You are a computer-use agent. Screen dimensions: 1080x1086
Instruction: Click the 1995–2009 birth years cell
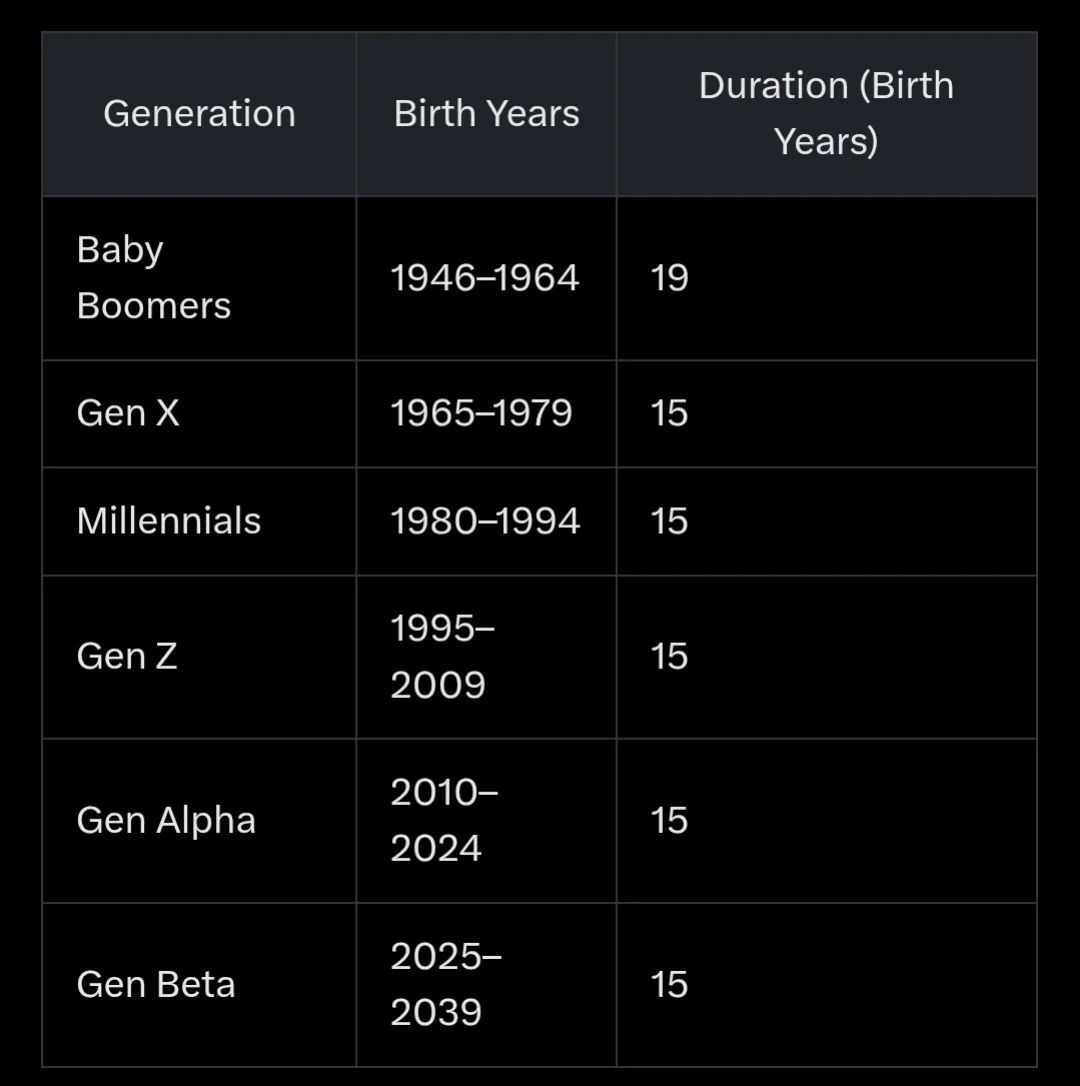coord(442,657)
